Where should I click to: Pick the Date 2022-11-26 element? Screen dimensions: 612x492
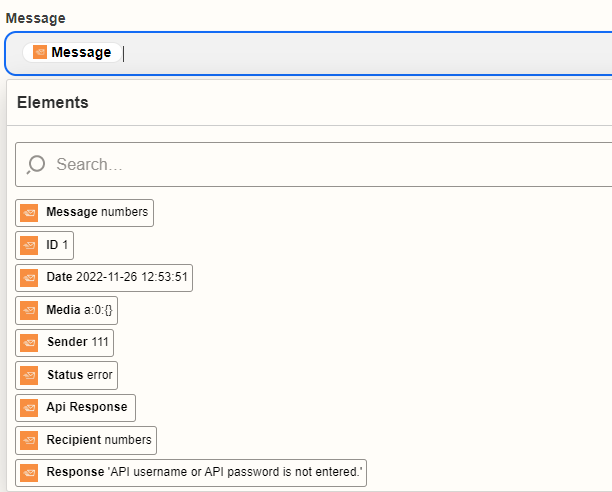point(118,278)
